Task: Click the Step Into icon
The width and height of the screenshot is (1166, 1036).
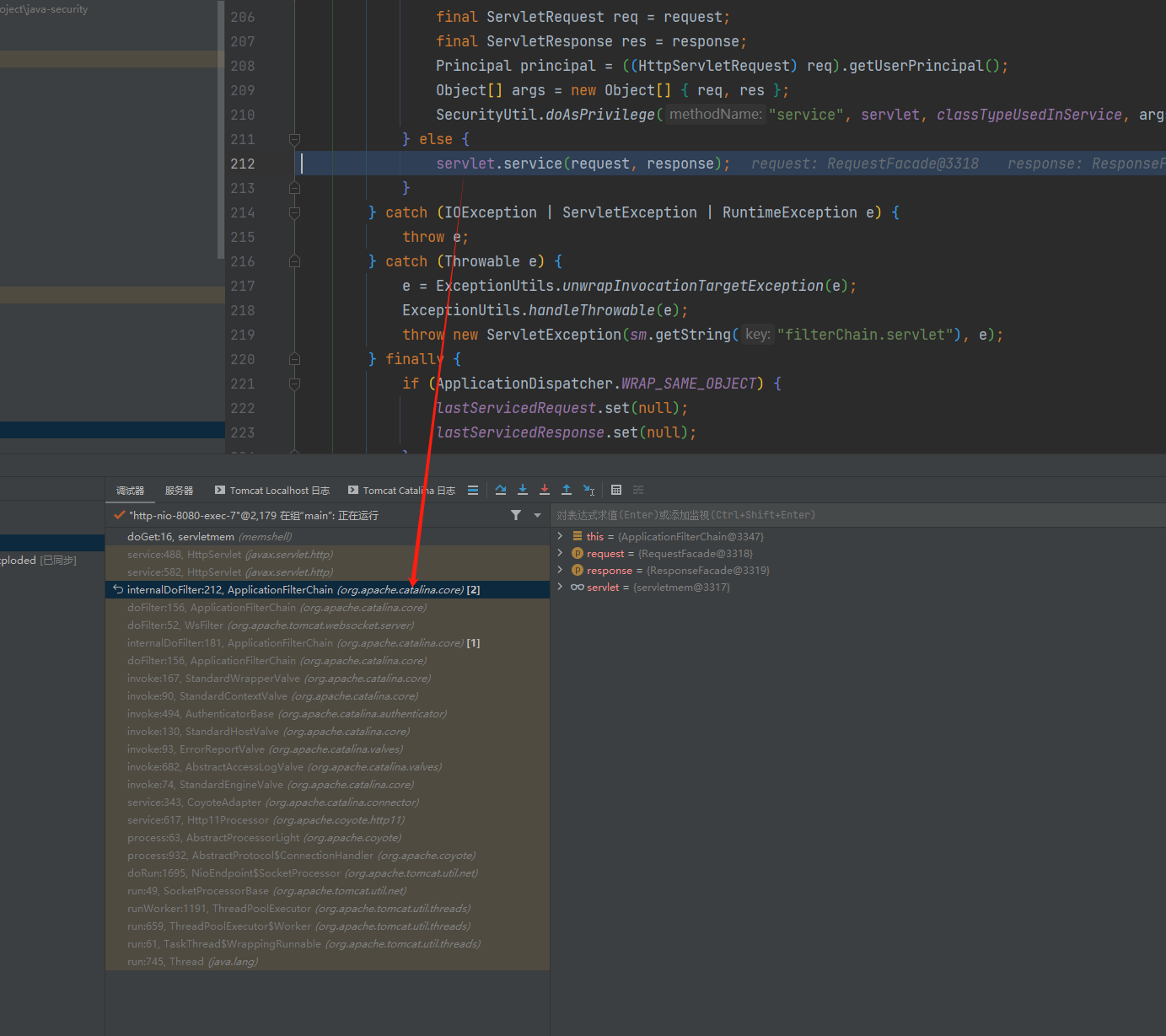Action: pyautogui.click(x=523, y=490)
